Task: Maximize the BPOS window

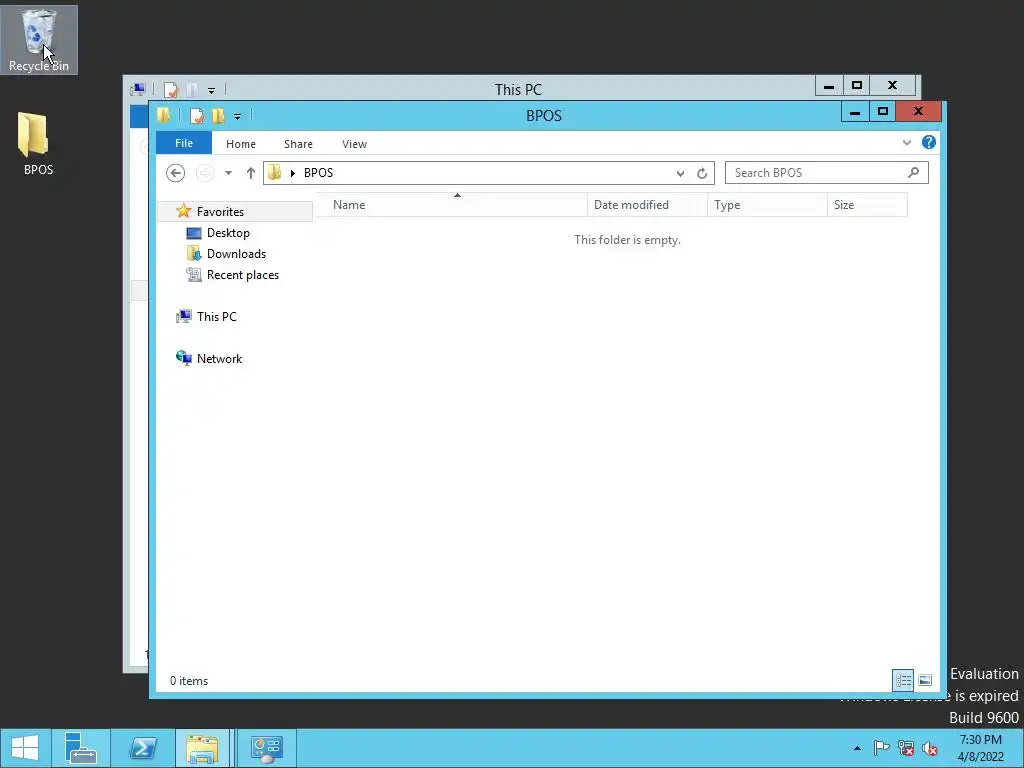Action: pos(882,112)
